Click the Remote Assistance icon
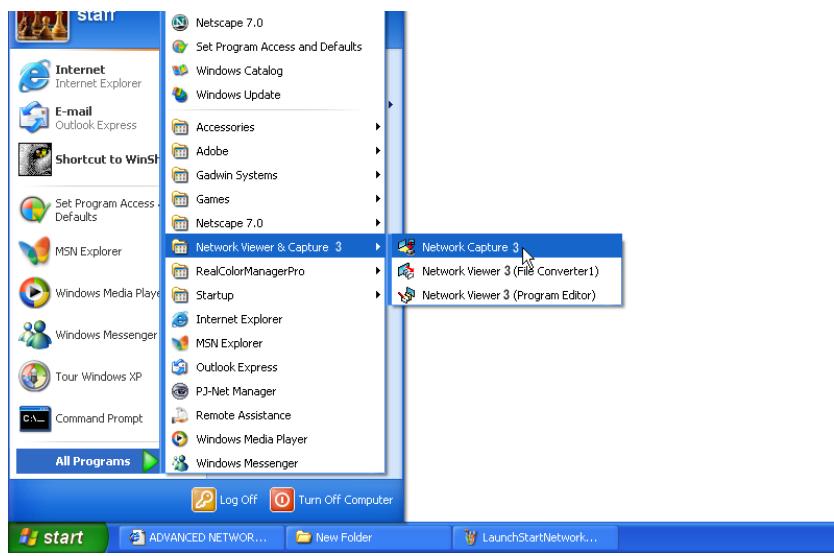This screenshot has width=834, height=556. 180,415
